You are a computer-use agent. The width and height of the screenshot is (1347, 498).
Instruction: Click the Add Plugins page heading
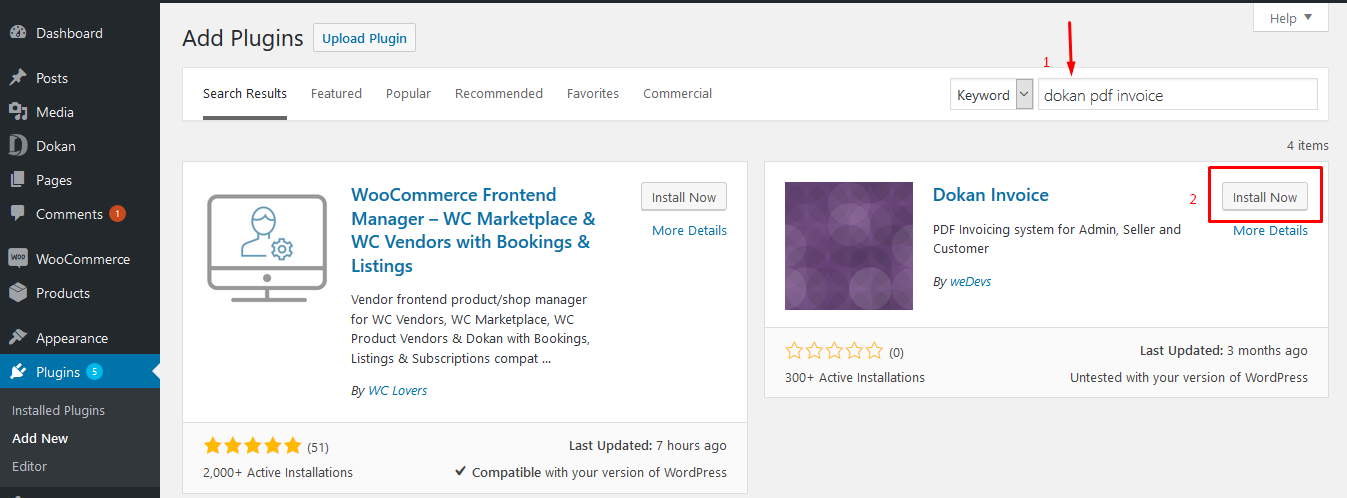(243, 39)
